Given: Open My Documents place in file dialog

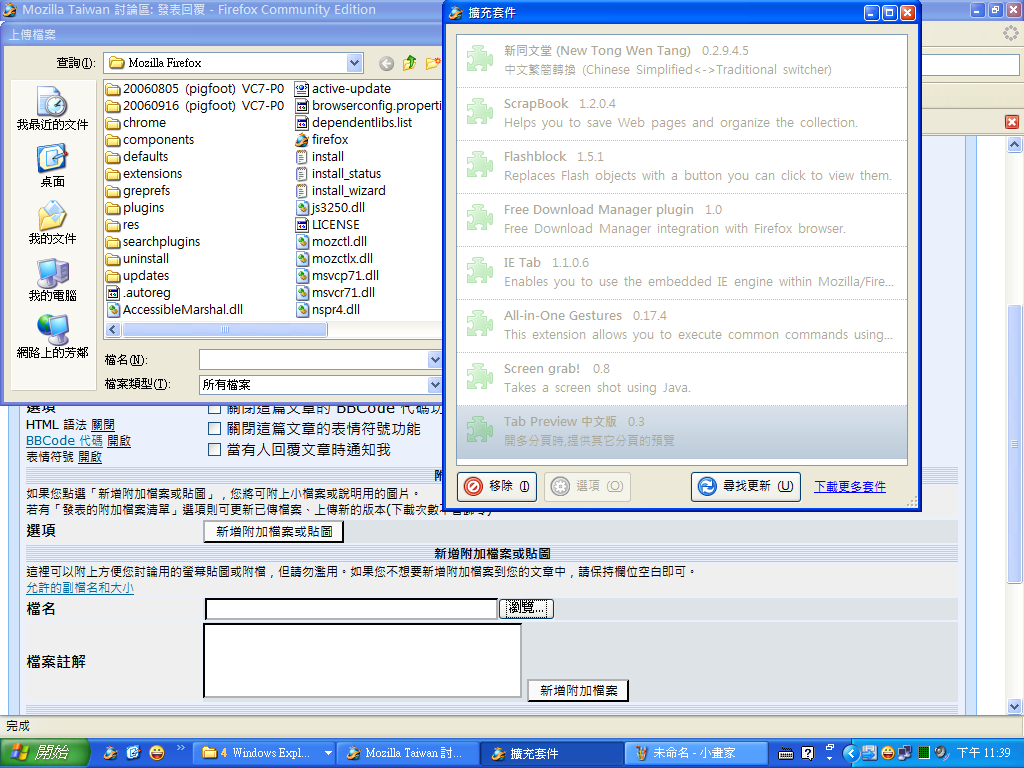Looking at the screenshot, I should [52, 223].
